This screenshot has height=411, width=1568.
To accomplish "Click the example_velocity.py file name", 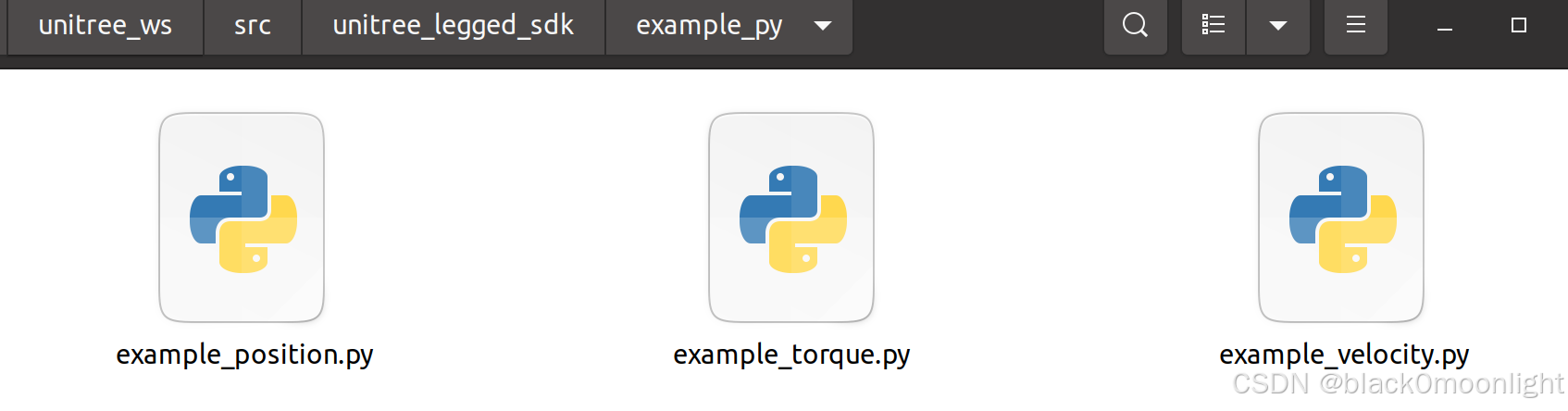I will 1344,355.
